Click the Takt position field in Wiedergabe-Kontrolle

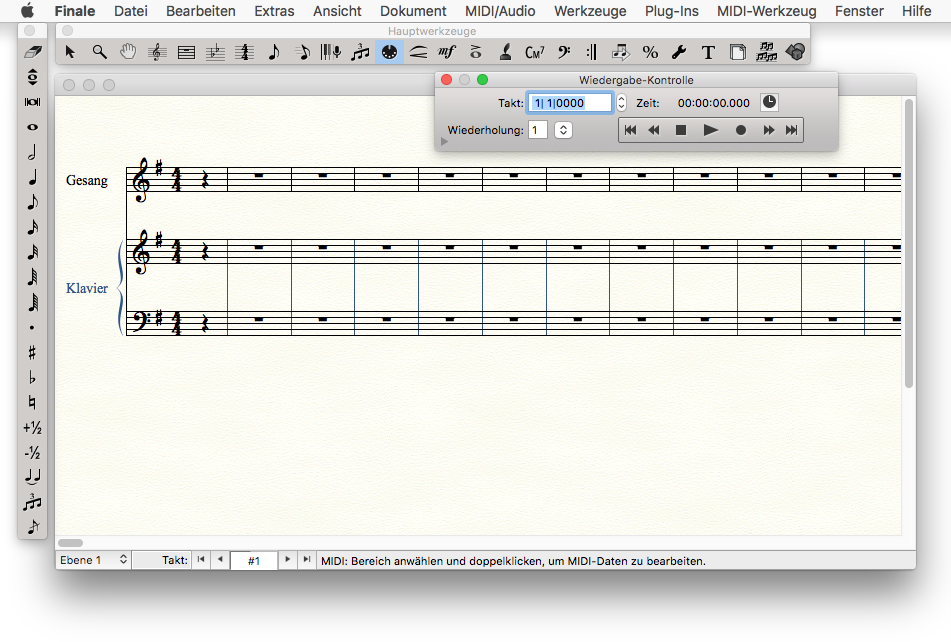tap(570, 103)
